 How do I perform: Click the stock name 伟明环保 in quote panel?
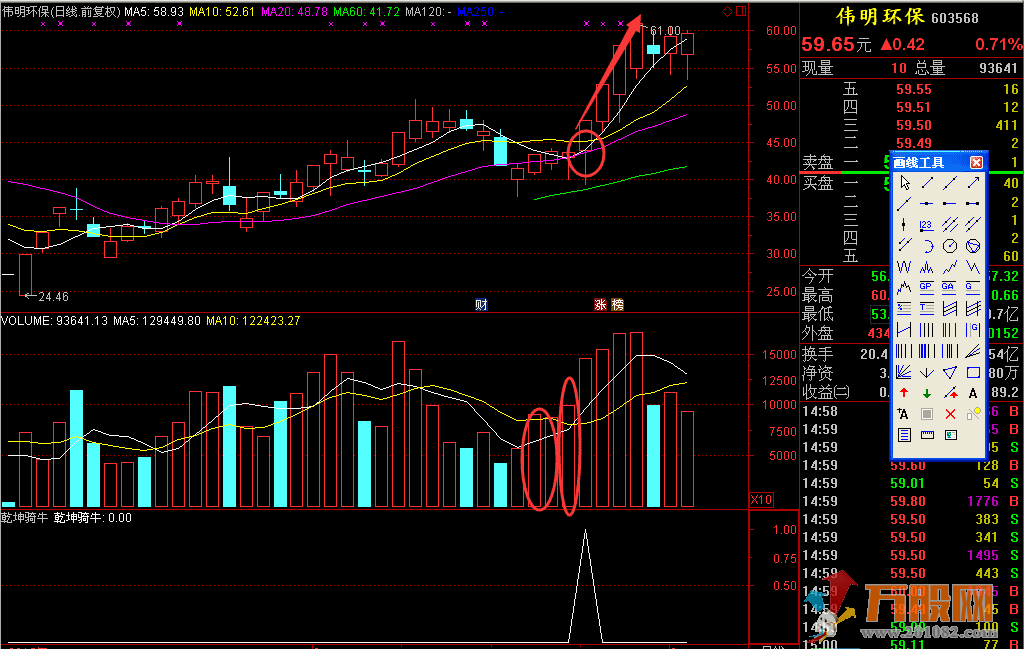(880, 16)
